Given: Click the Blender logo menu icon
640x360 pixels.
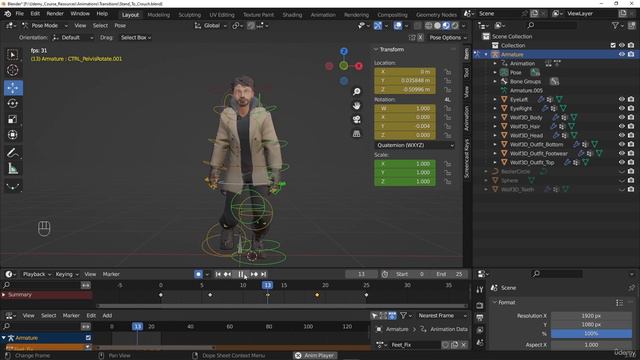Looking at the screenshot, I should pyautogui.click(x=8, y=13).
